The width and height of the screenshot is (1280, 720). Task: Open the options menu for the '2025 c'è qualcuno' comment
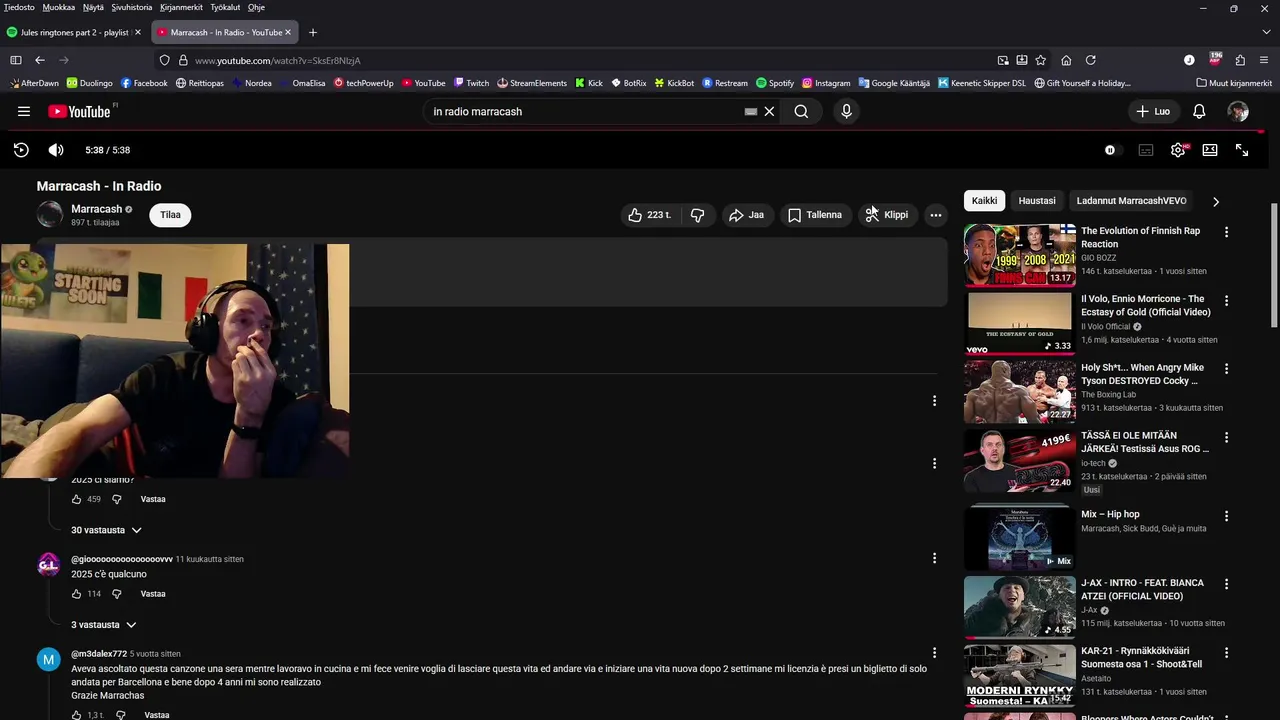pyautogui.click(x=934, y=558)
